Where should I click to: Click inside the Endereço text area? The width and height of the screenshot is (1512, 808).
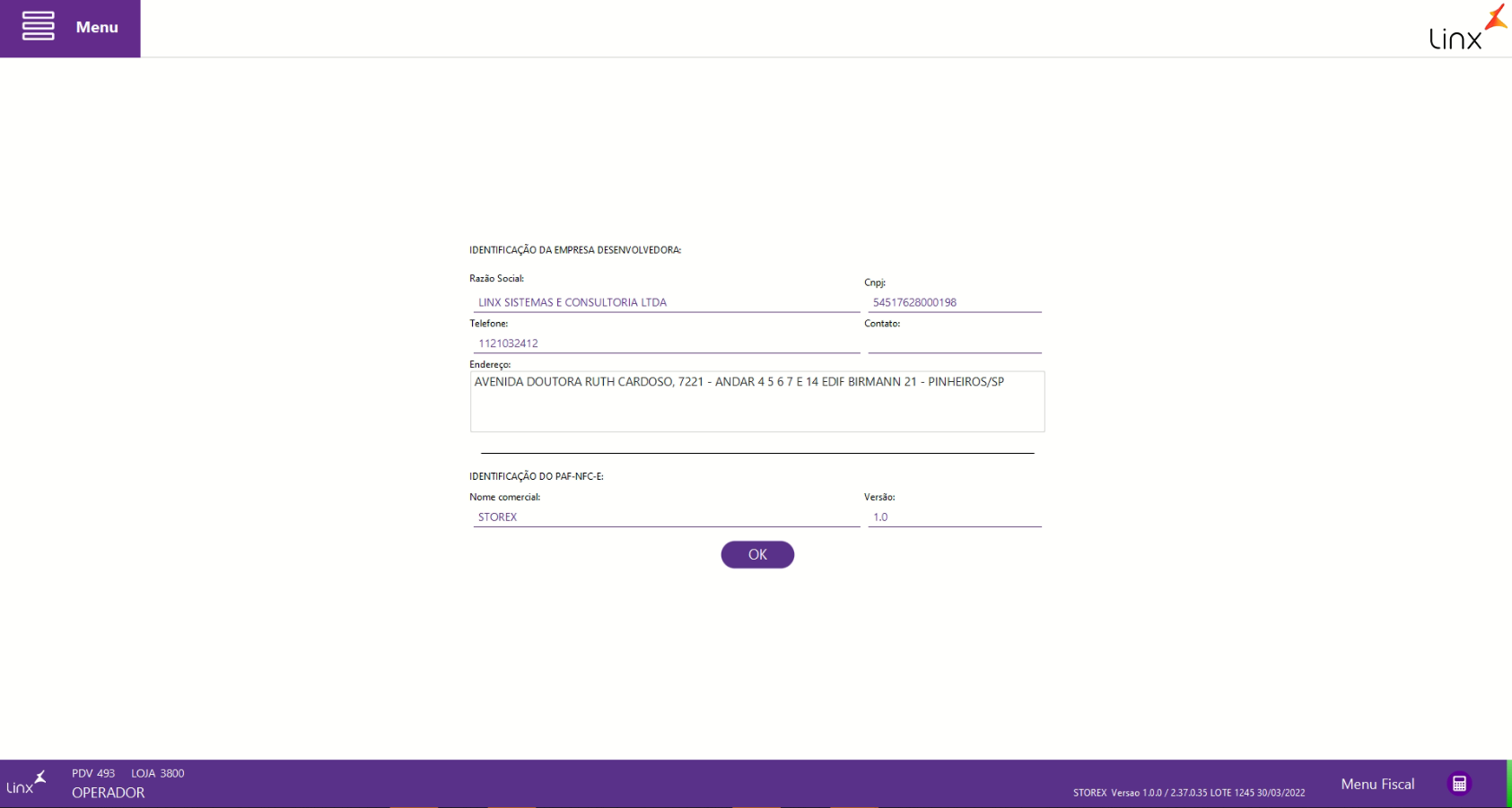coord(757,402)
